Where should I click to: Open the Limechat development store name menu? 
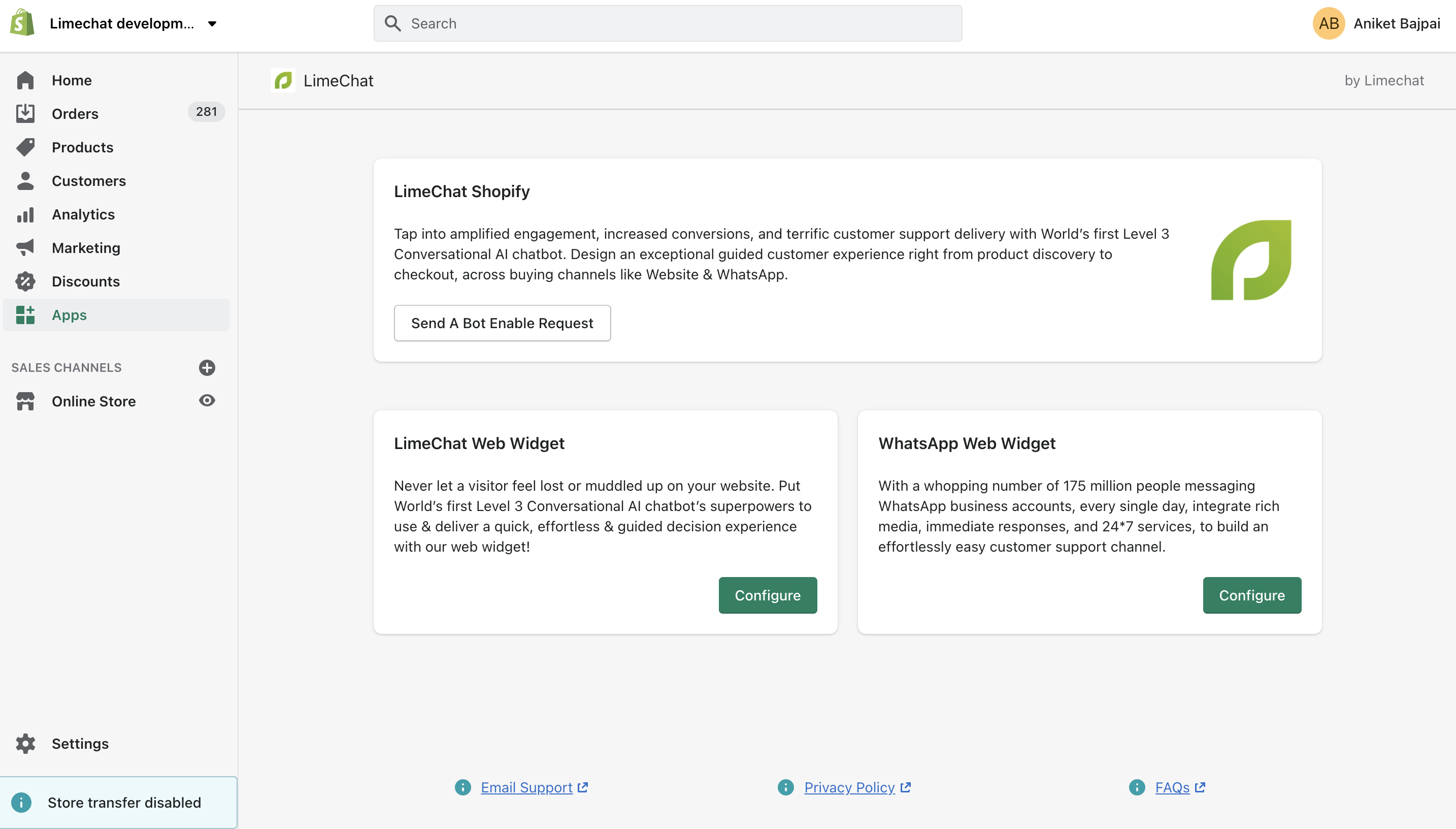point(122,23)
